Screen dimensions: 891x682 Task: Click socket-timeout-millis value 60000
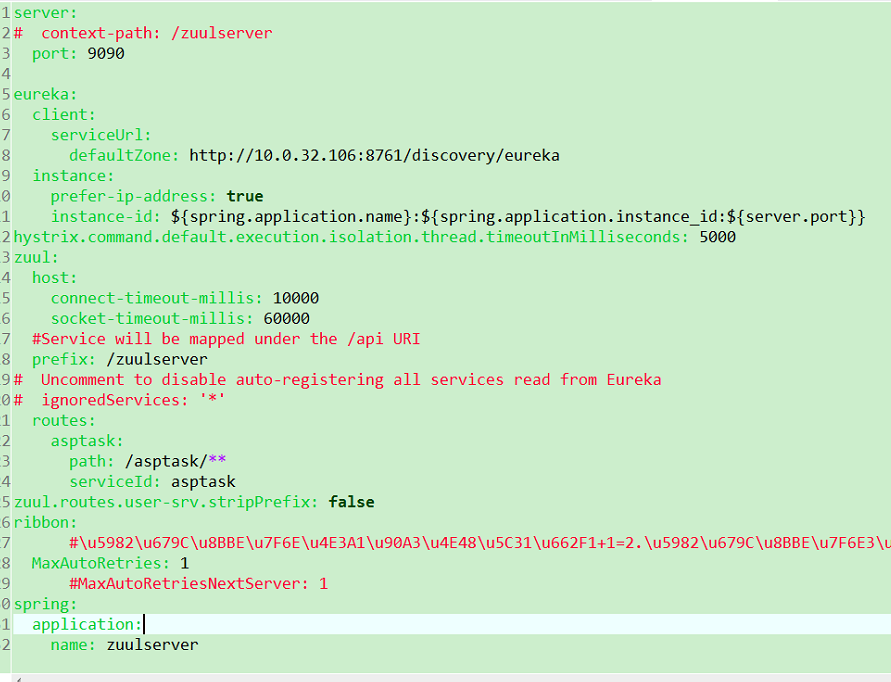(x=285, y=317)
